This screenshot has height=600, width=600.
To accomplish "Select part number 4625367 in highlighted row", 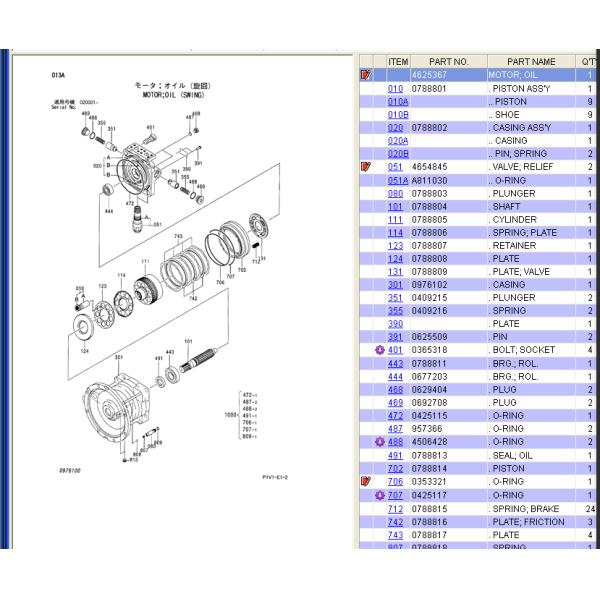I will point(429,75).
